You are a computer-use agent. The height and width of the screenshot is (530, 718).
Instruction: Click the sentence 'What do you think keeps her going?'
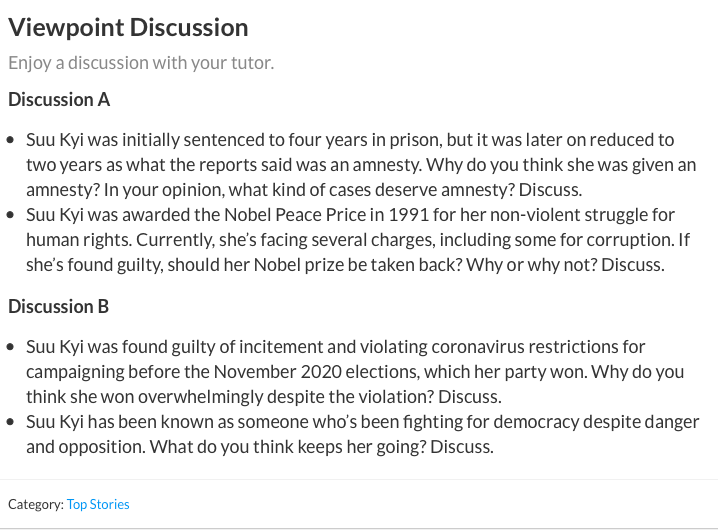pyautogui.click(x=288, y=447)
